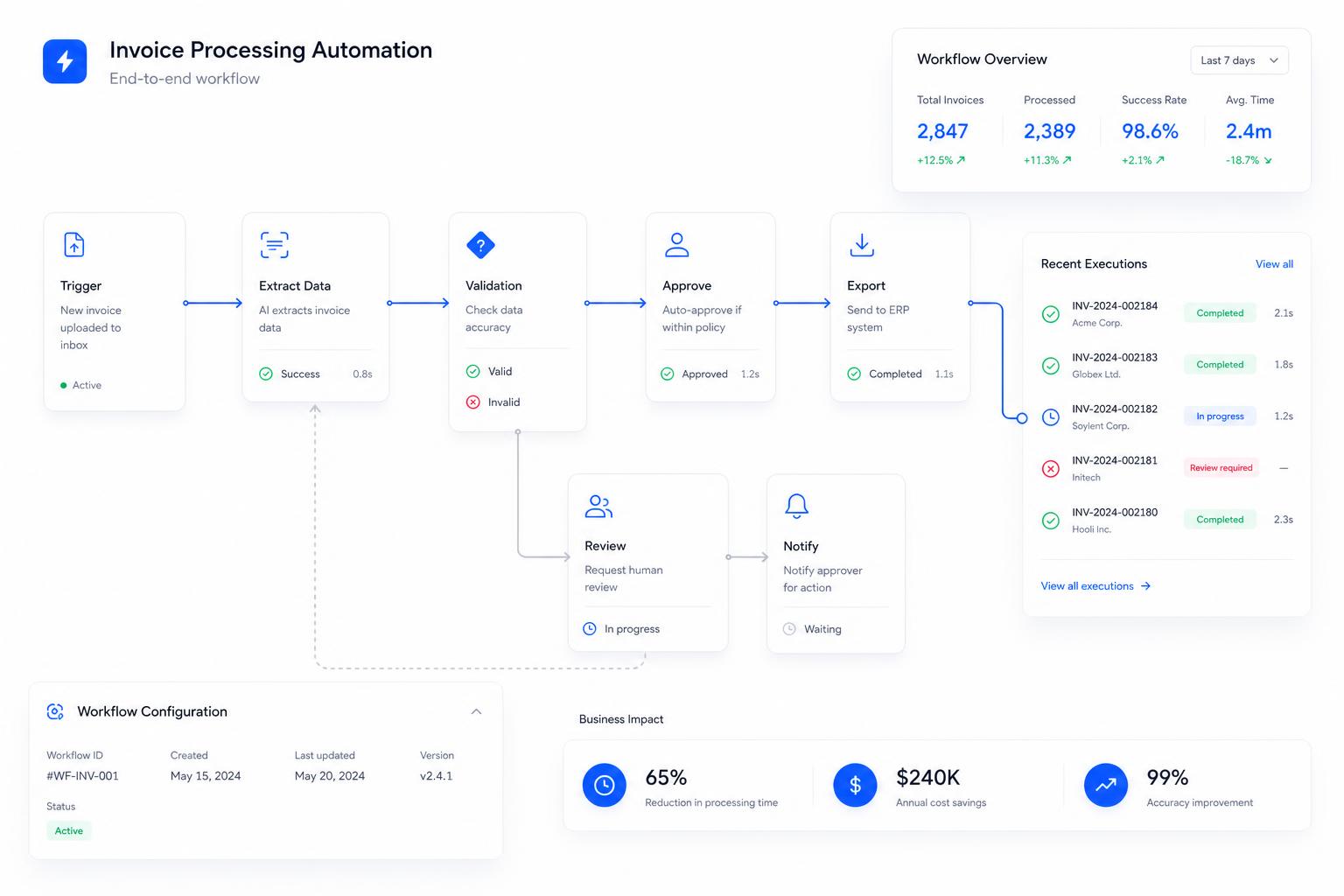Viewport: 1344px width, 896px height.
Task: Click the Extract Data scan icon
Action: (x=274, y=244)
